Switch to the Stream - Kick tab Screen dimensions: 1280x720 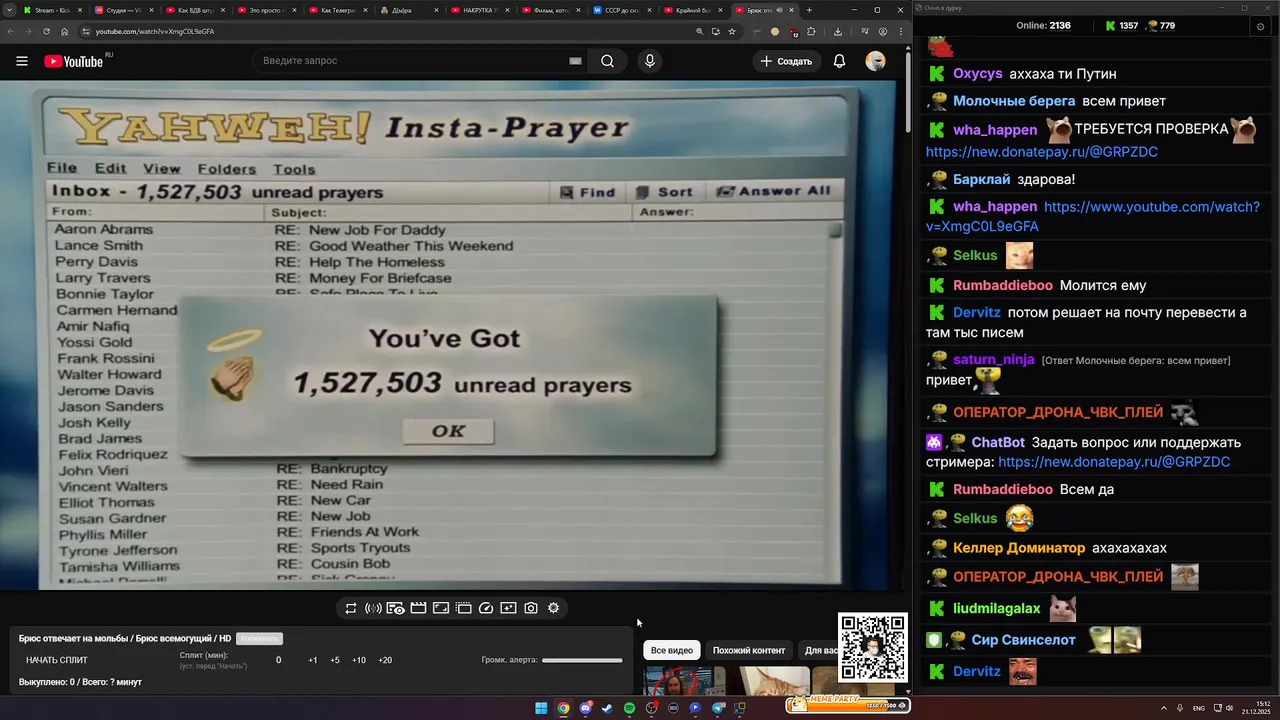(51, 10)
